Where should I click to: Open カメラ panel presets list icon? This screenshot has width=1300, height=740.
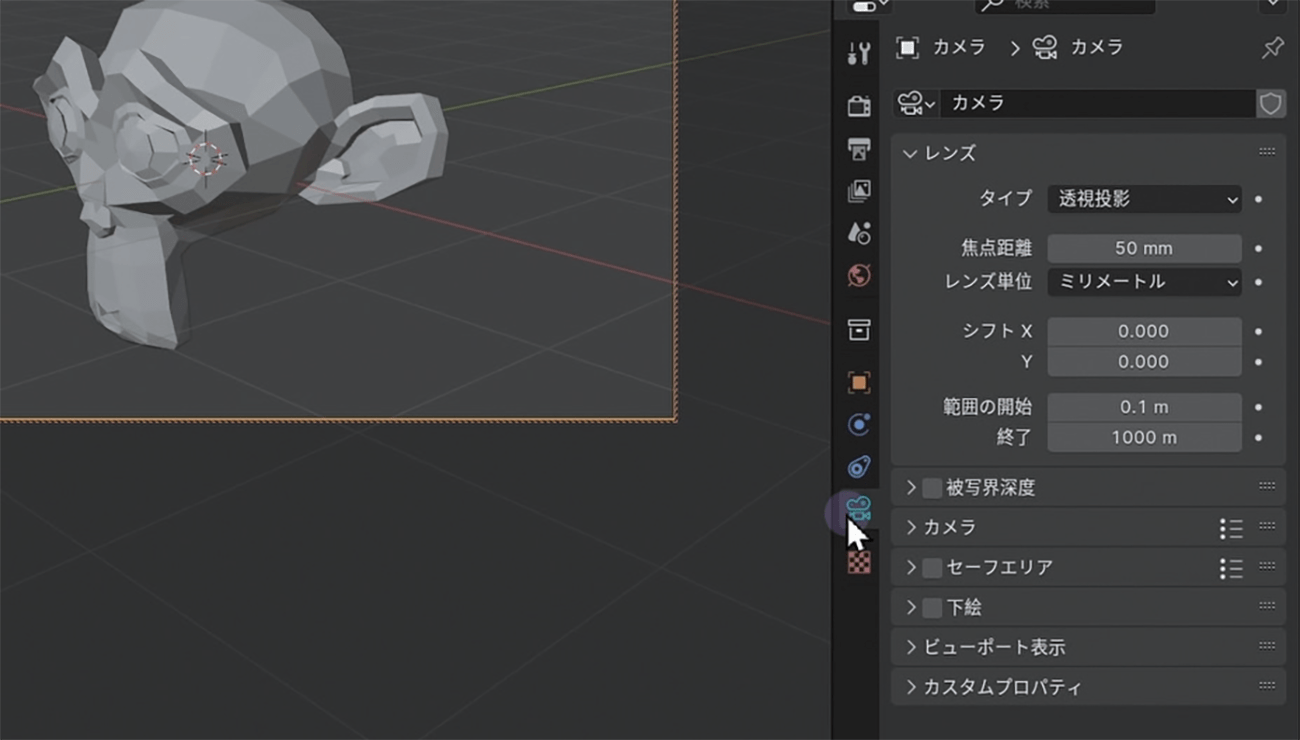pos(1231,527)
